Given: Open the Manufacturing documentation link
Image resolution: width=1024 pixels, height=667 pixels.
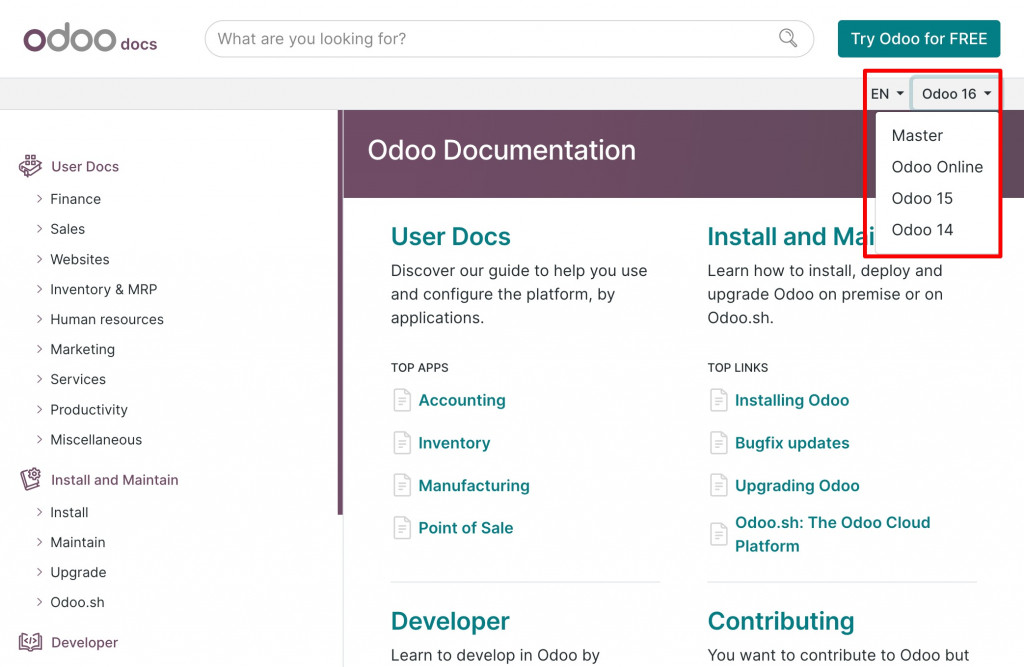Looking at the screenshot, I should 474,485.
